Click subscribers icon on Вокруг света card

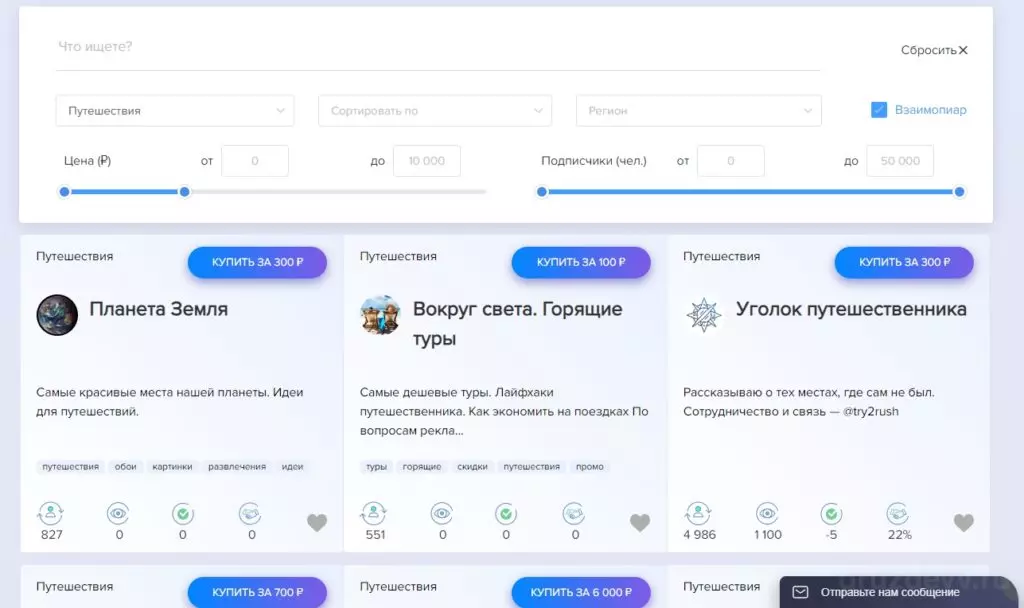click(x=374, y=514)
